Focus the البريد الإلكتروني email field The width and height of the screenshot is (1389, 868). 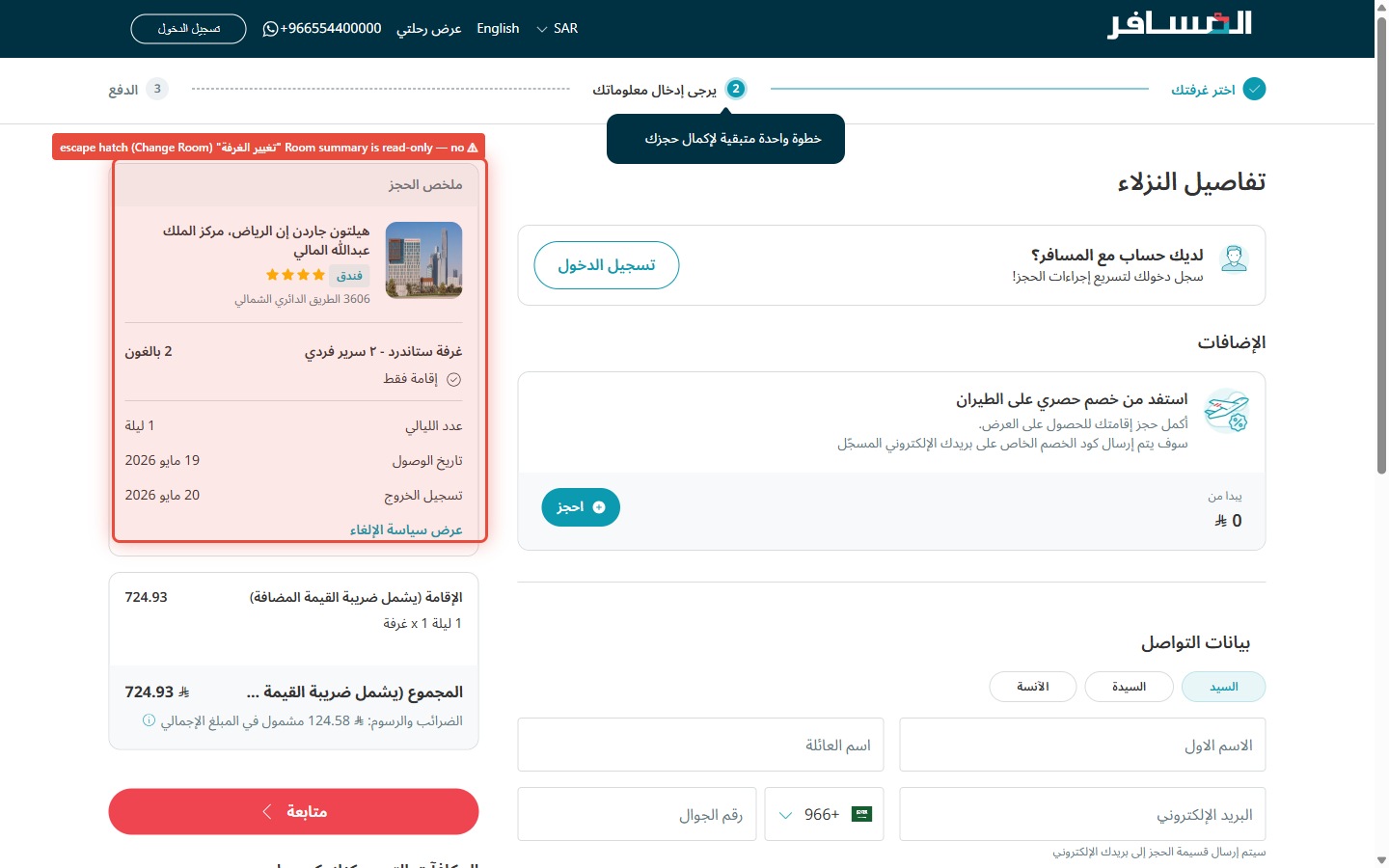pos(1082,814)
